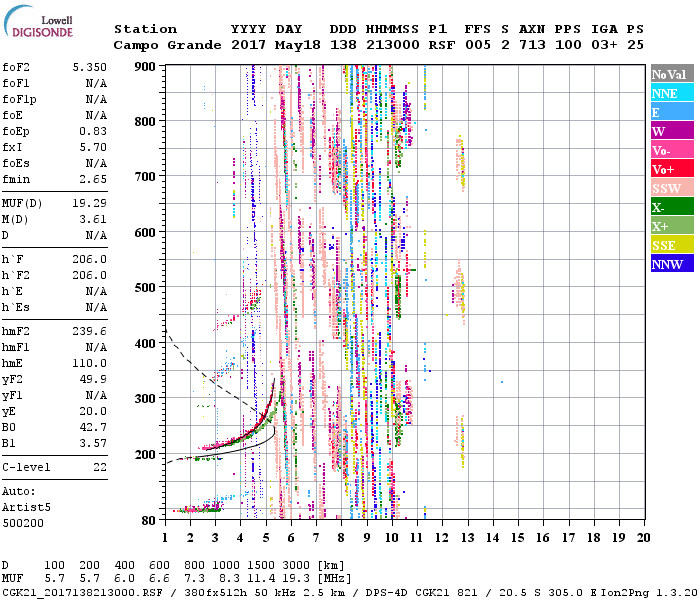
Task: Select the E blue legend swatch
Action: point(672,112)
